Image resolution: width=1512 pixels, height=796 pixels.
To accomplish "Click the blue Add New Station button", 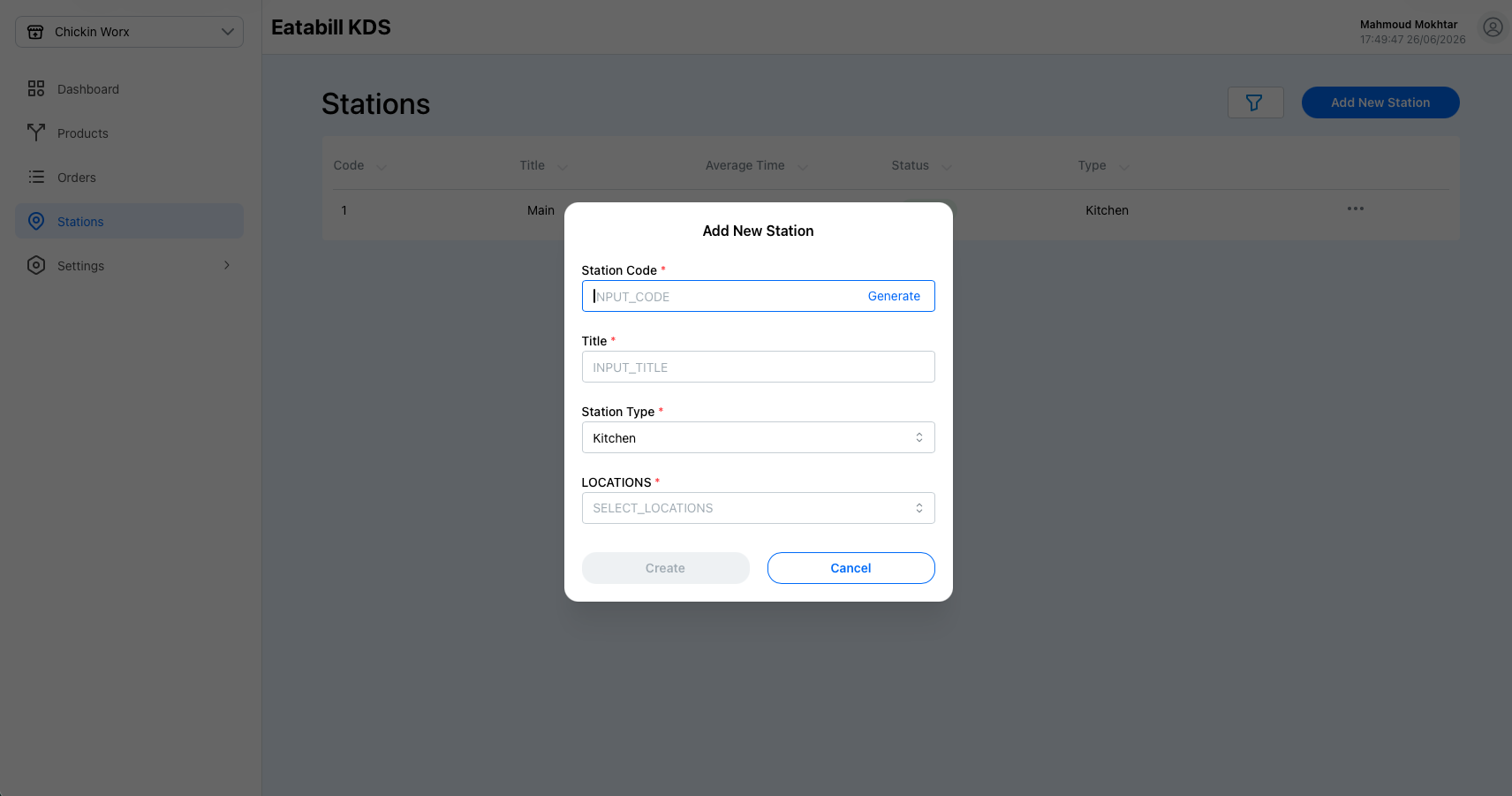I will tap(1380, 102).
